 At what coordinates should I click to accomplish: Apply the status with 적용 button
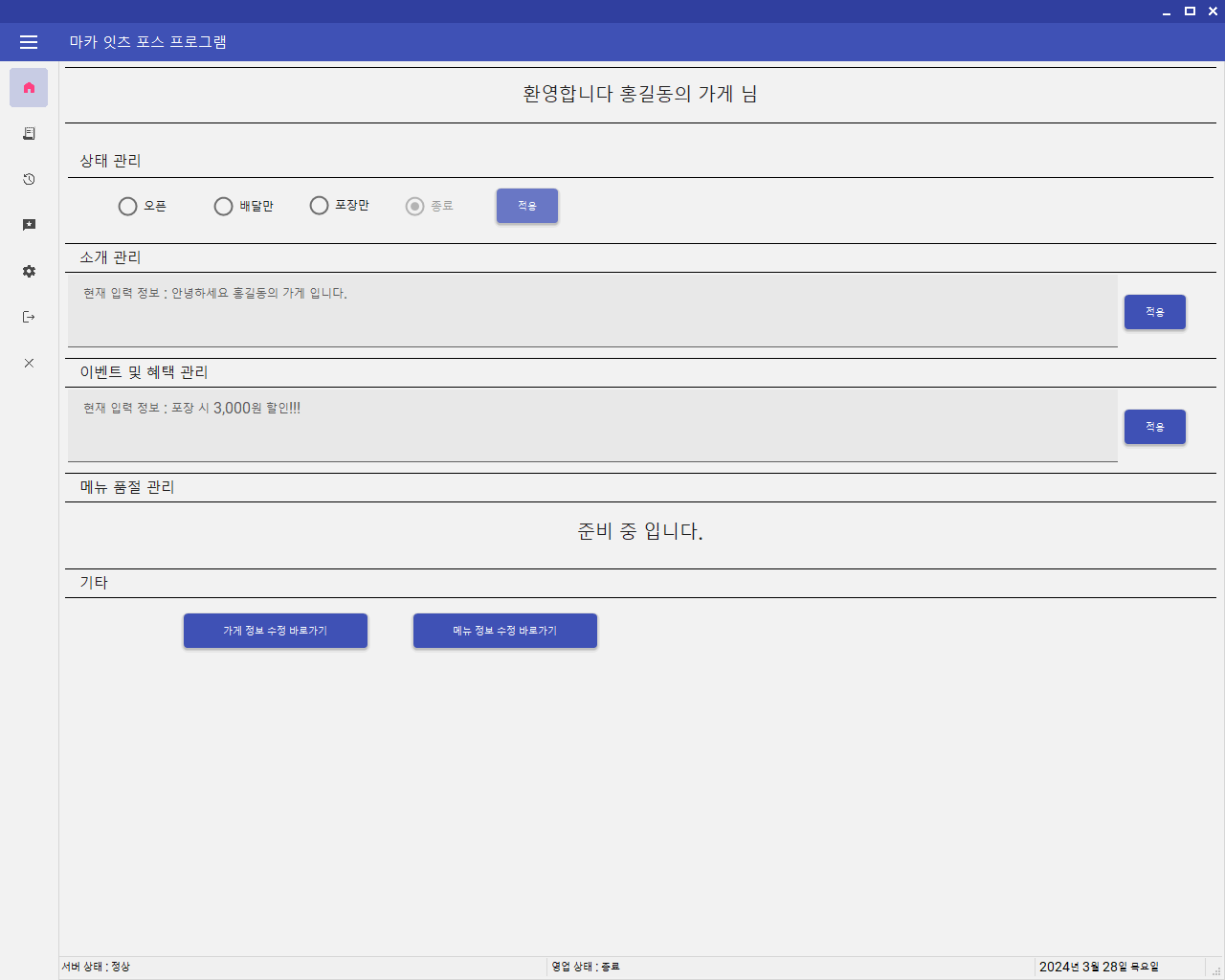[526, 206]
